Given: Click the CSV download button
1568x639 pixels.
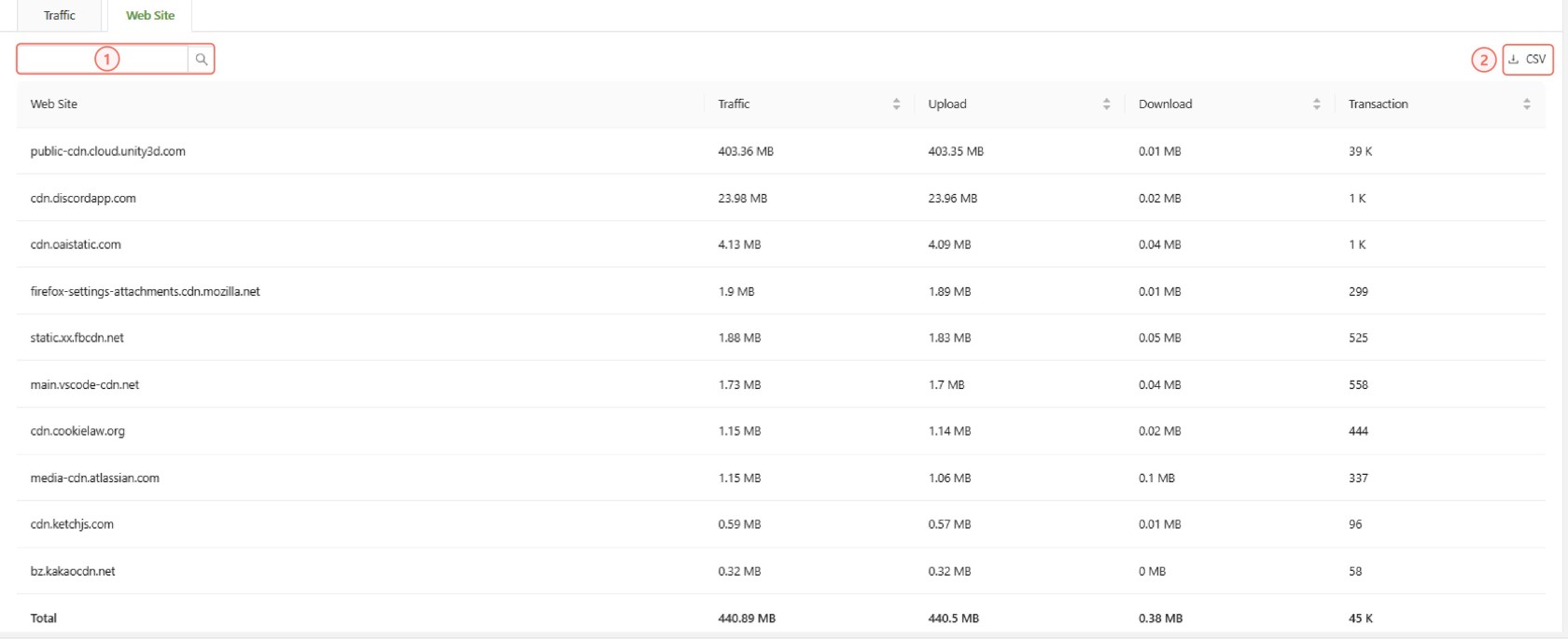Looking at the screenshot, I should coord(1527,59).
